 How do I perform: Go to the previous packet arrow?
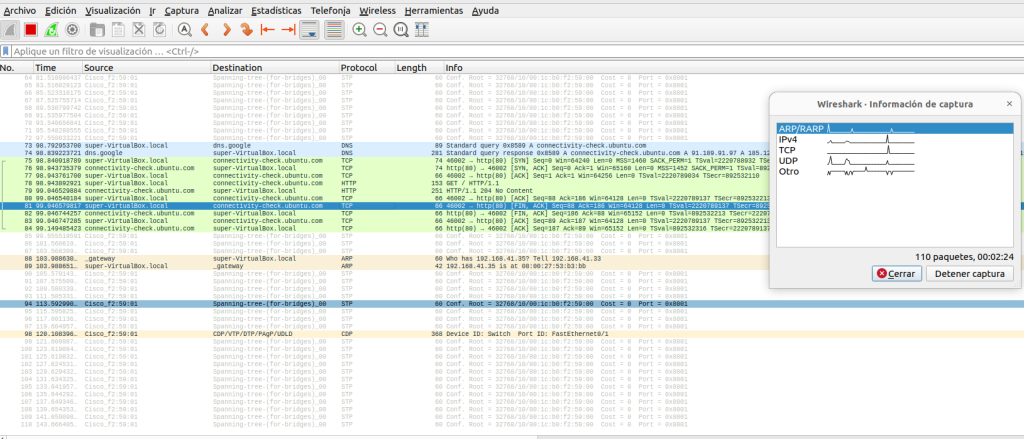click(207, 30)
